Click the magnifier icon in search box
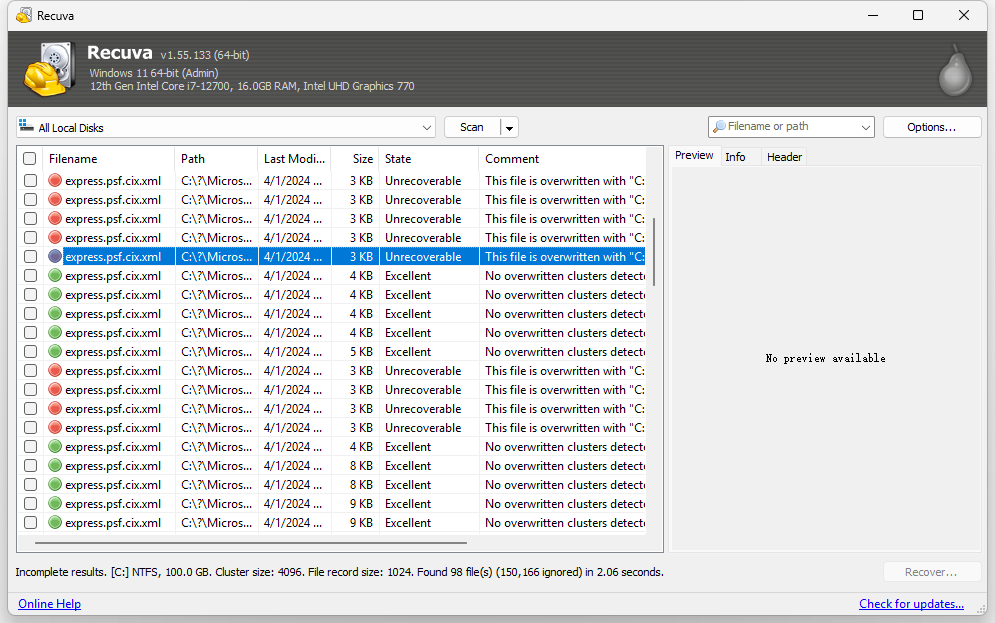The height and width of the screenshot is (623, 995). [x=719, y=127]
